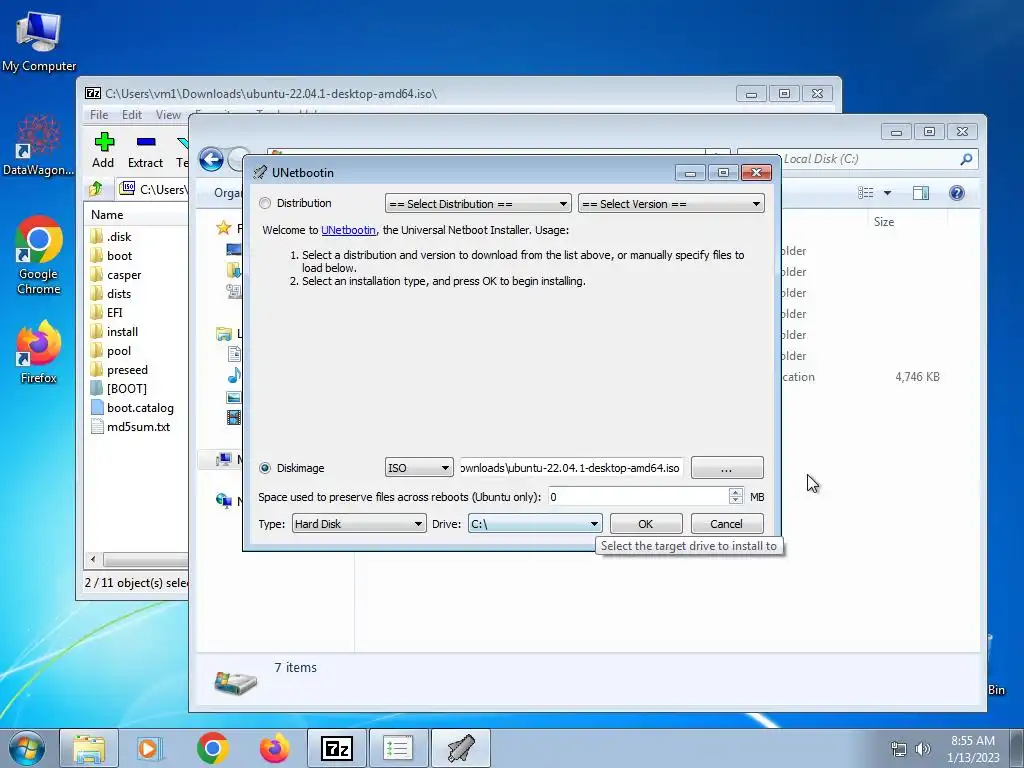Open the Google Chrome desktop shortcut

39,256
